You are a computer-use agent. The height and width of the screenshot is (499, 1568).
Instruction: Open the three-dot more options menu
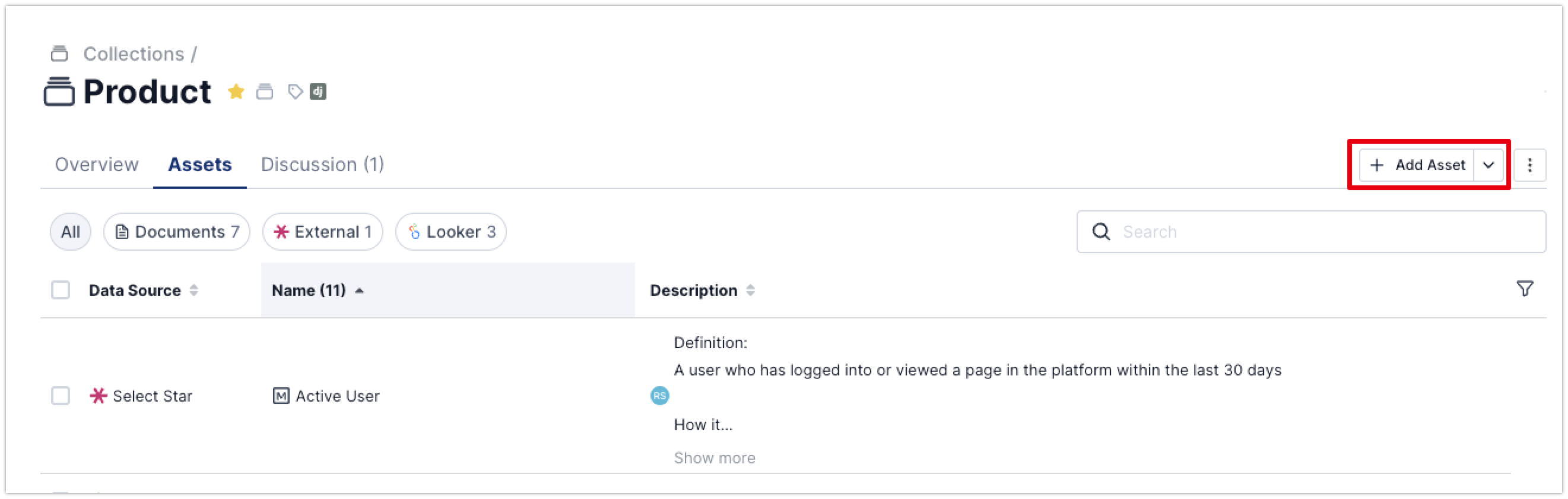coord(1529,165)
